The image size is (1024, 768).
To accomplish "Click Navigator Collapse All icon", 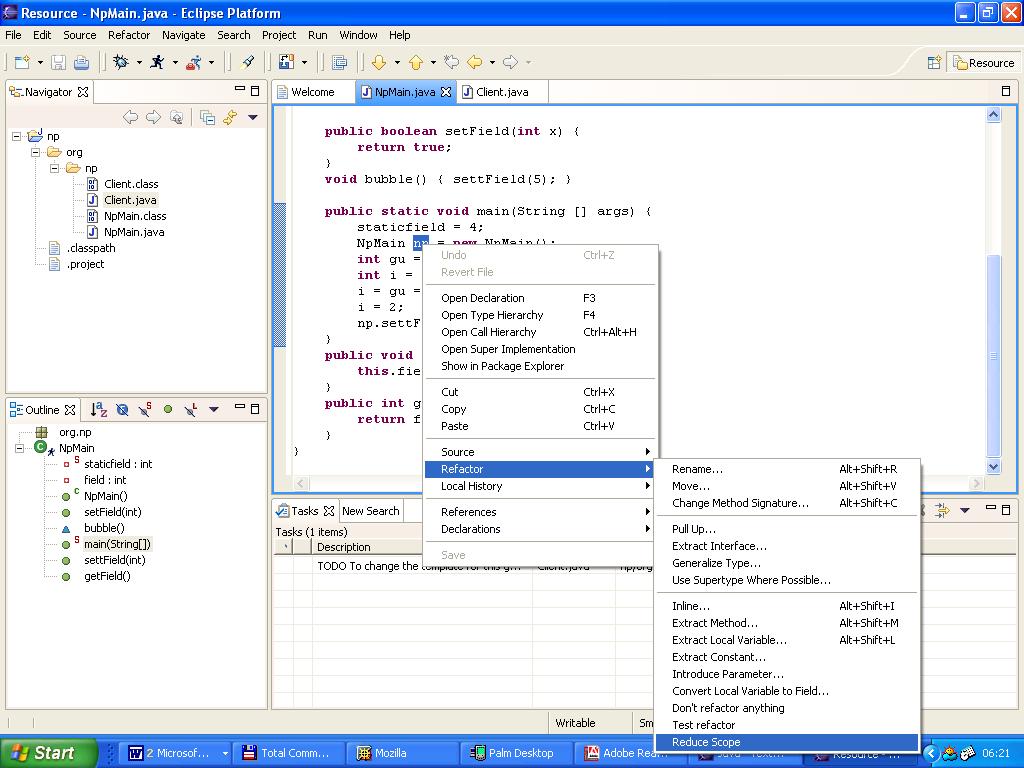I will [208, 117].
